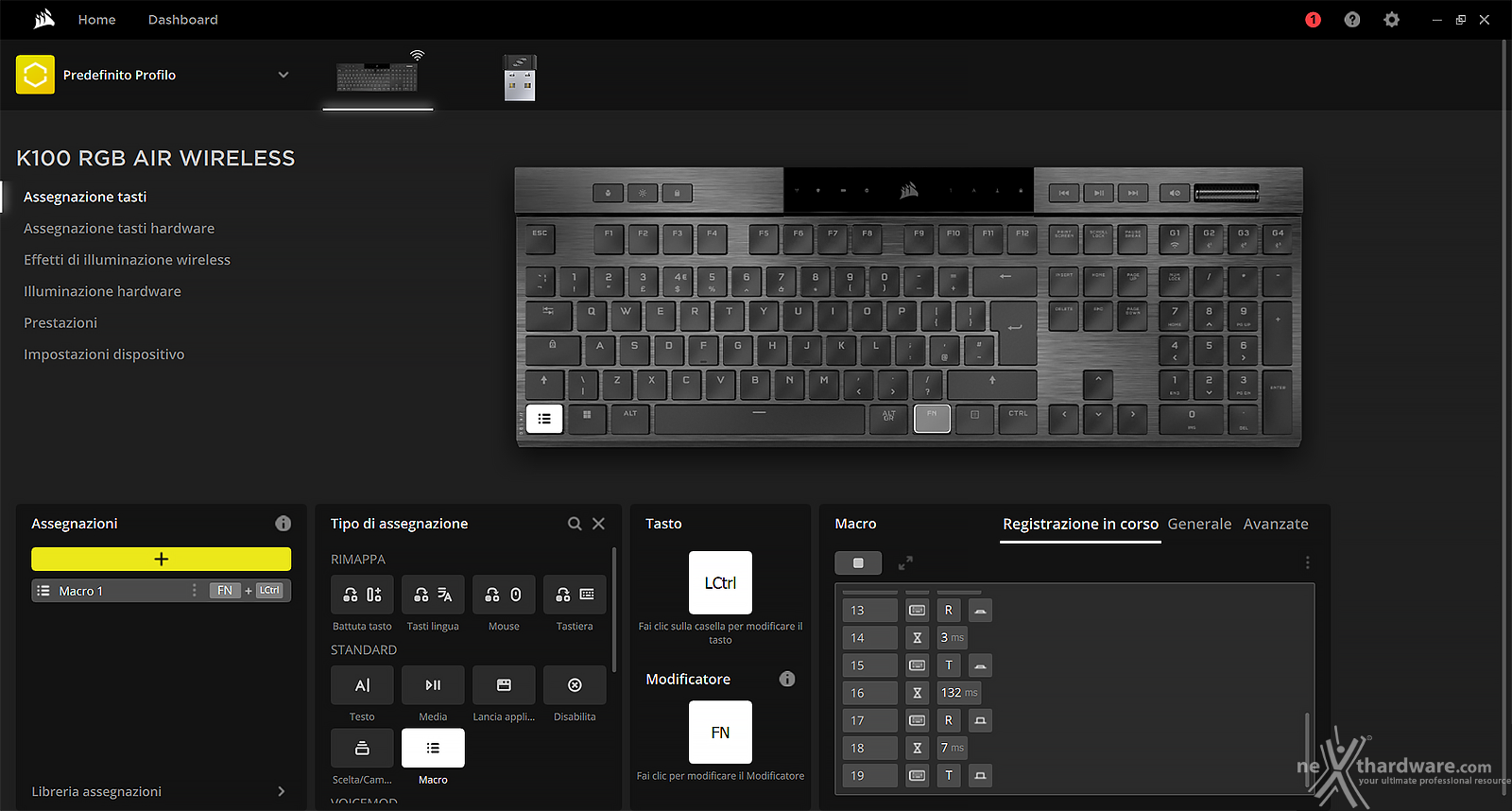Edit the 3 ms delay in row 14

[952, 638]
